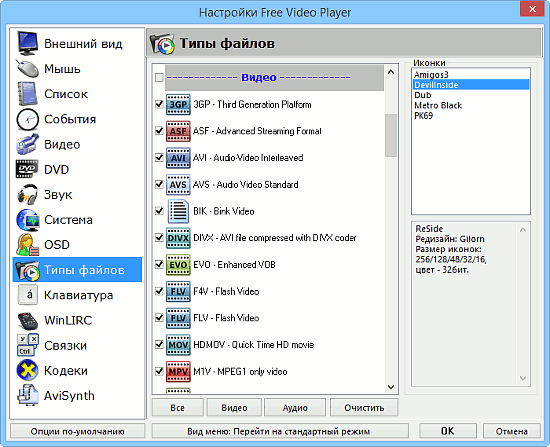Uncheck the BIK Bink Video checkbox
The image size is (550, 447).
pyautogui.click(x=159, y=211)
